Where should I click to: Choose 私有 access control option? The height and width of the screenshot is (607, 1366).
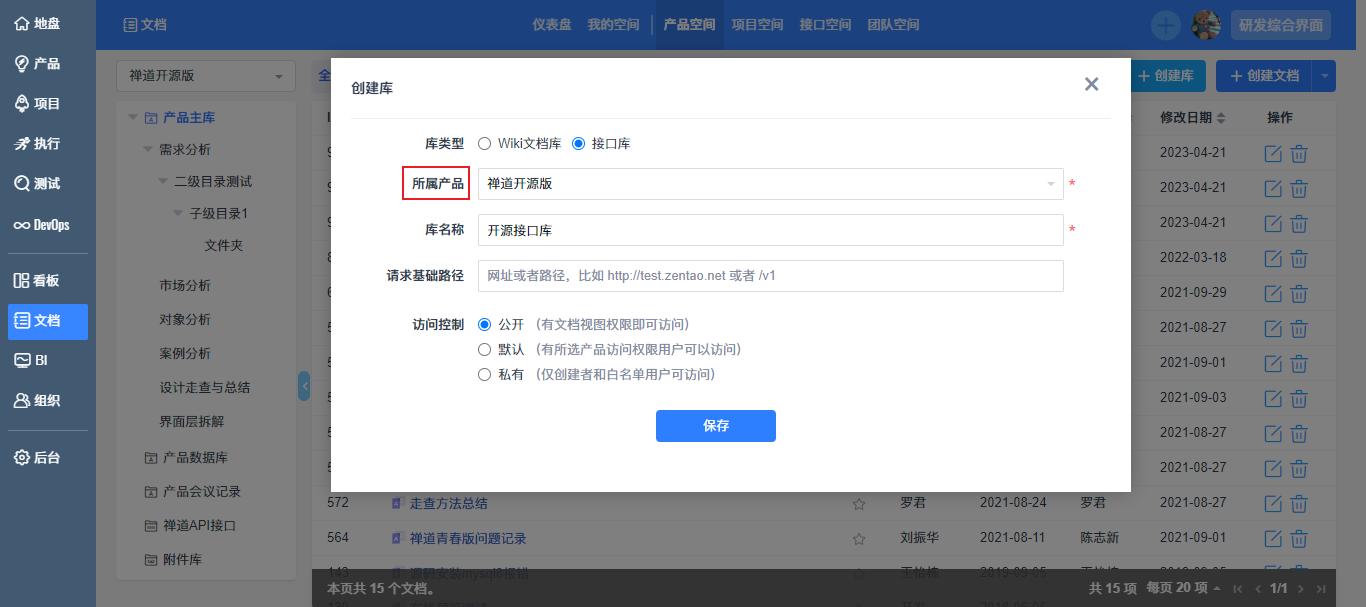[x=485, y=375]
